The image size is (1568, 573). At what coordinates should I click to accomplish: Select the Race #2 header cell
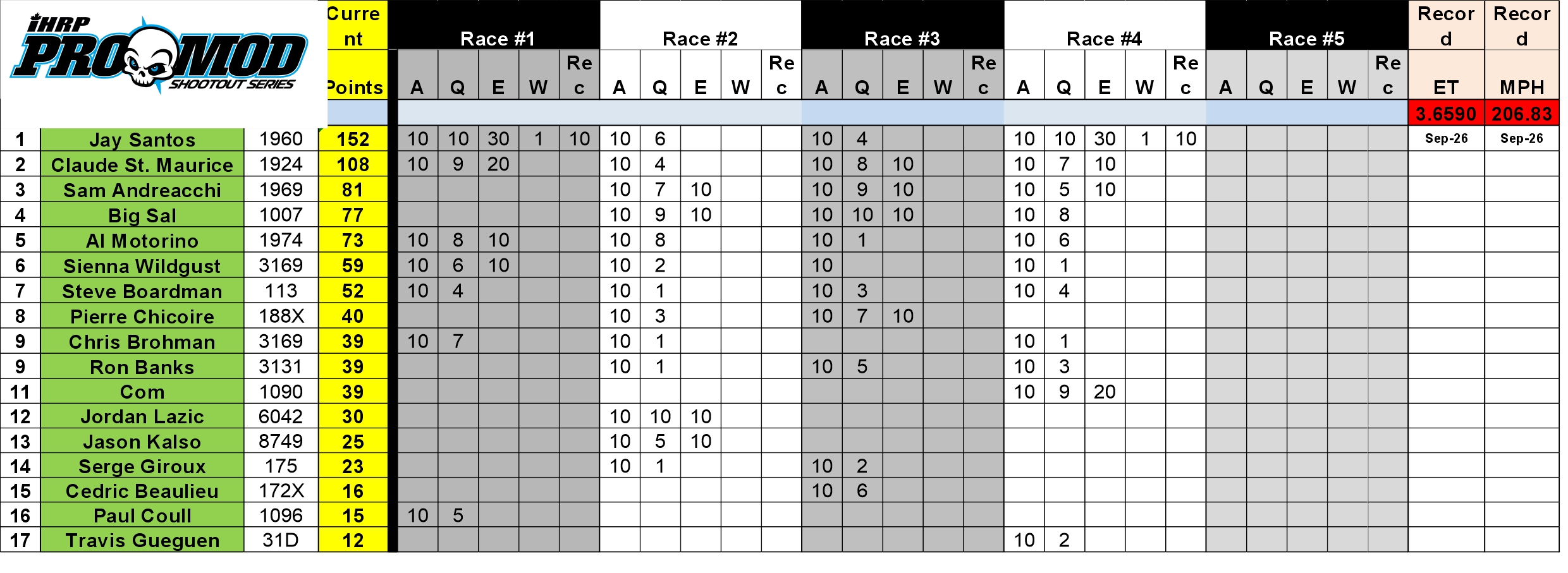[x=701, y=39]
